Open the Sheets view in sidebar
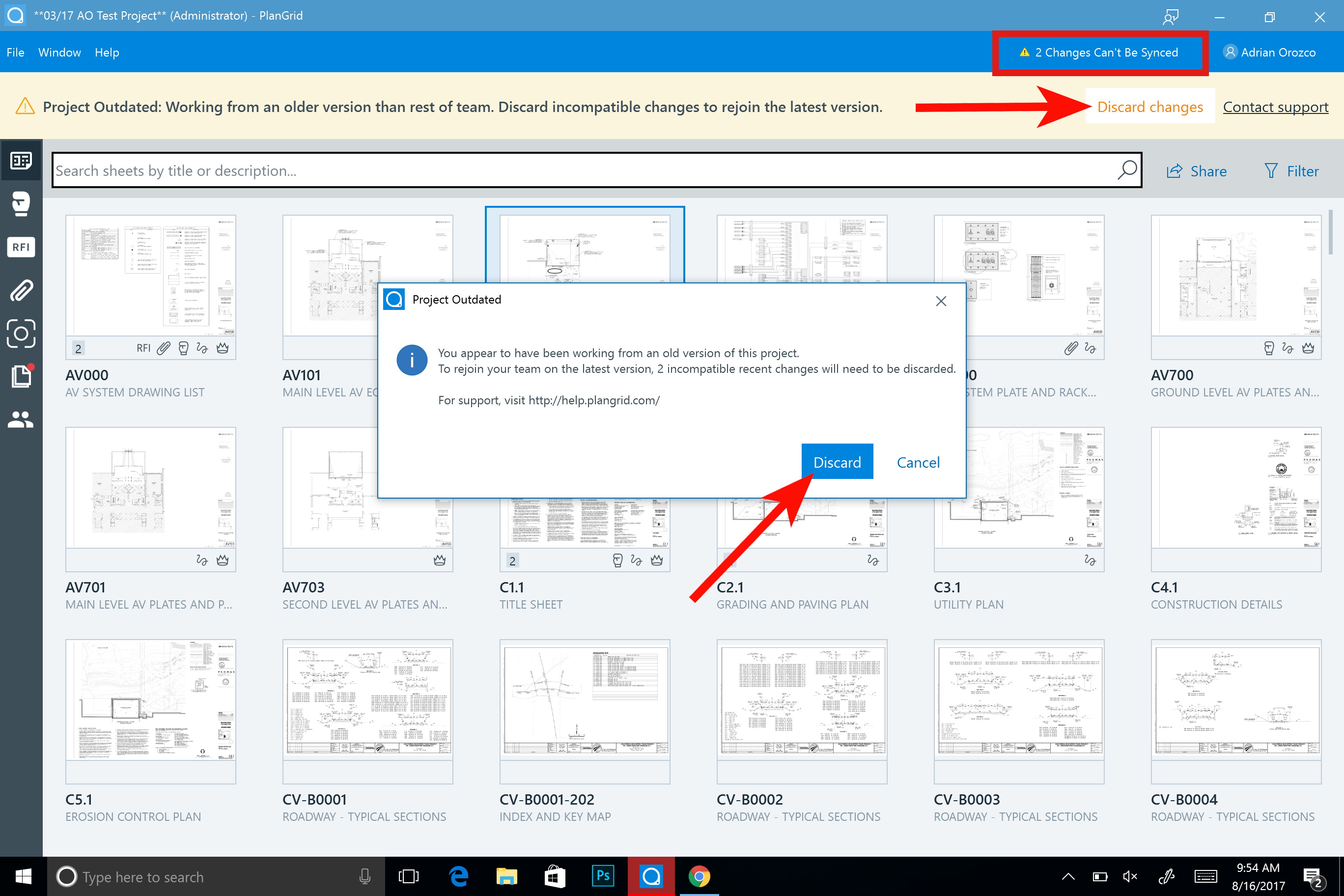This screenshot has height=896, width=1344. (x=21, y=161)
